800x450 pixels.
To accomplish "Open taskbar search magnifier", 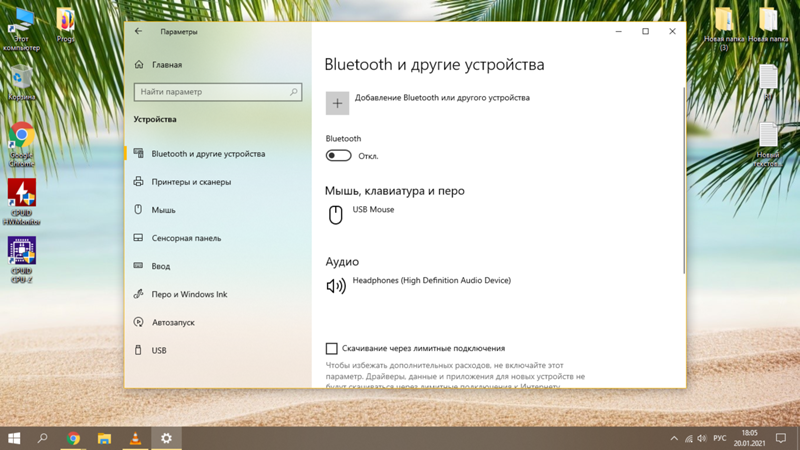I will click(x=43, y=438).
